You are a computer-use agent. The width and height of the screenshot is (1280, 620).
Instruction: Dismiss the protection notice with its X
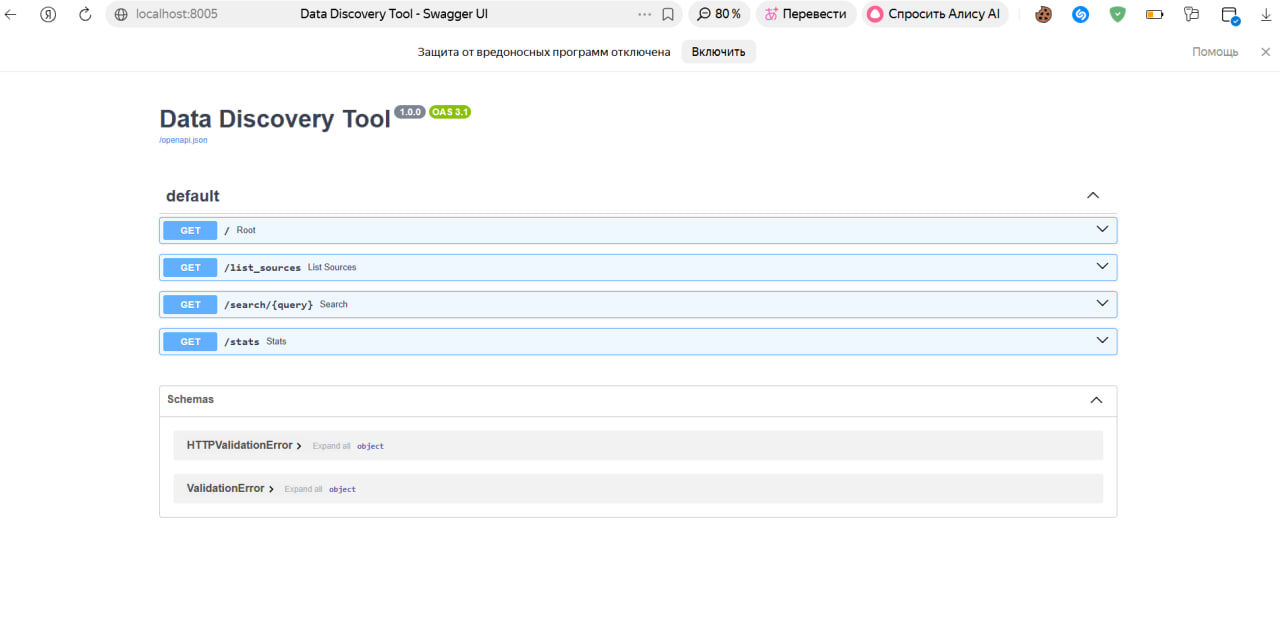pyautogui.click(x=1265, y=52)
